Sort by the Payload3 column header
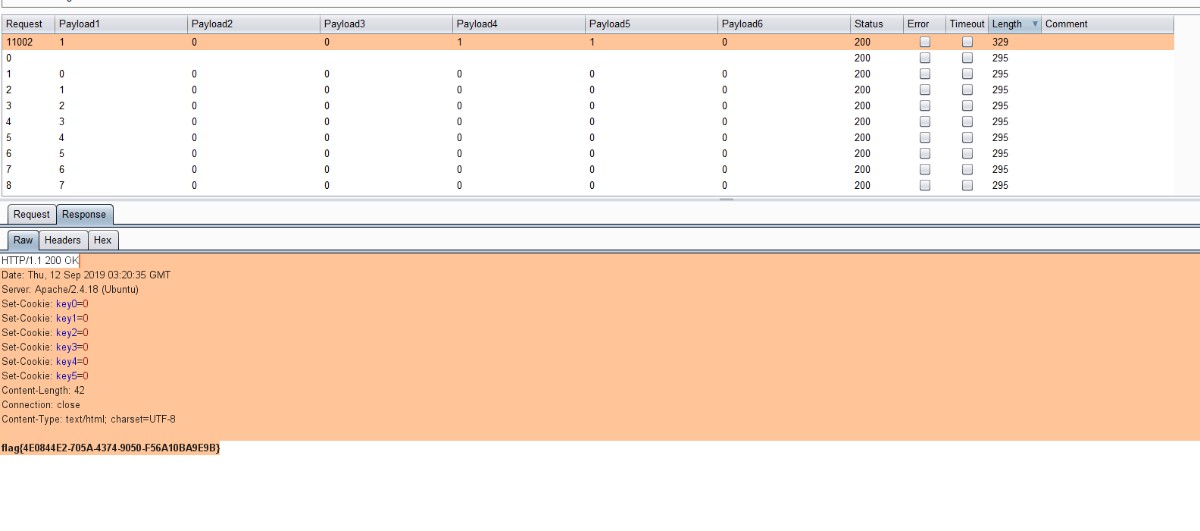 click(x=387, y=24)
